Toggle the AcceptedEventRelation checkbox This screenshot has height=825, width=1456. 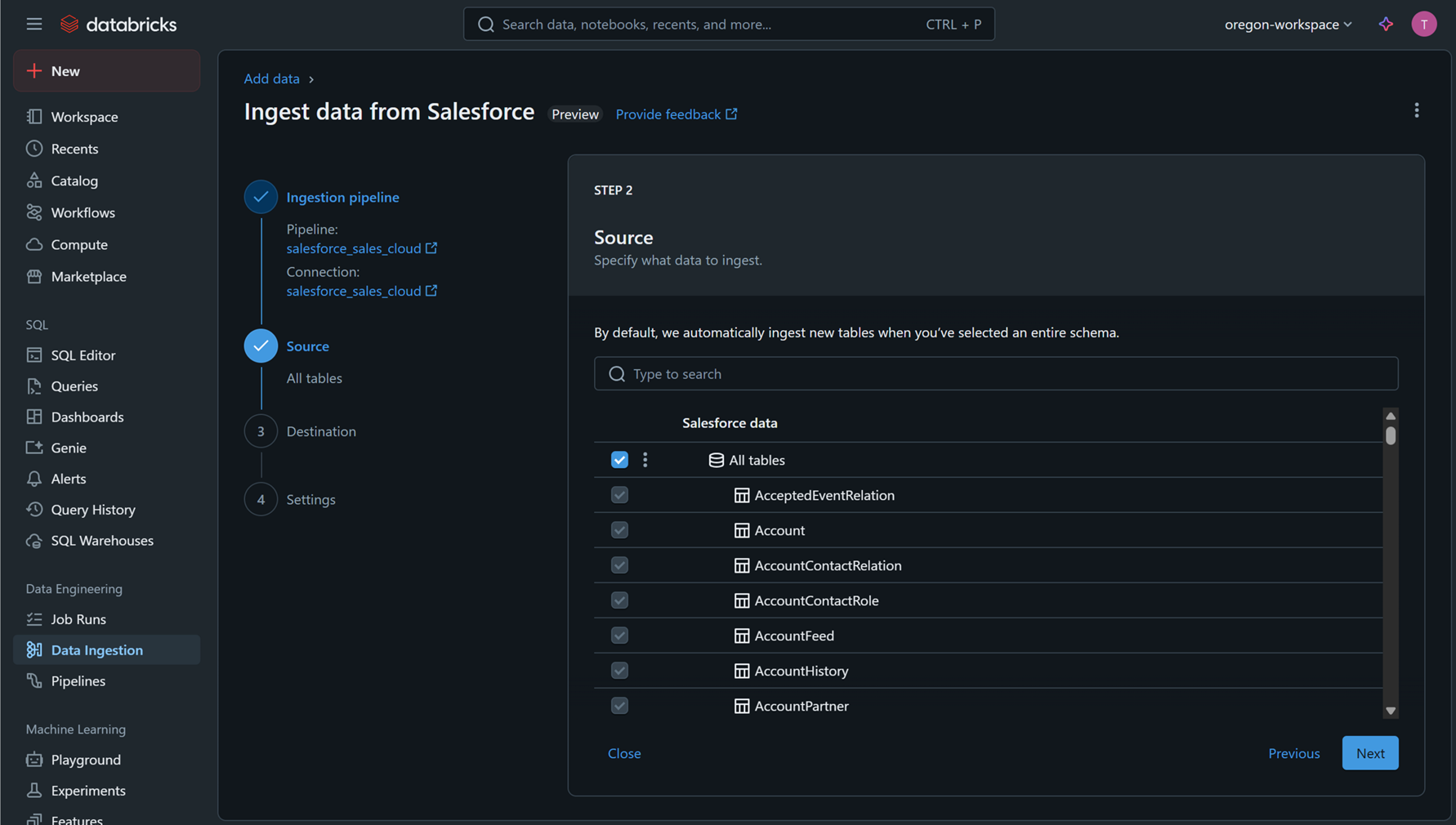click(619, 495)
